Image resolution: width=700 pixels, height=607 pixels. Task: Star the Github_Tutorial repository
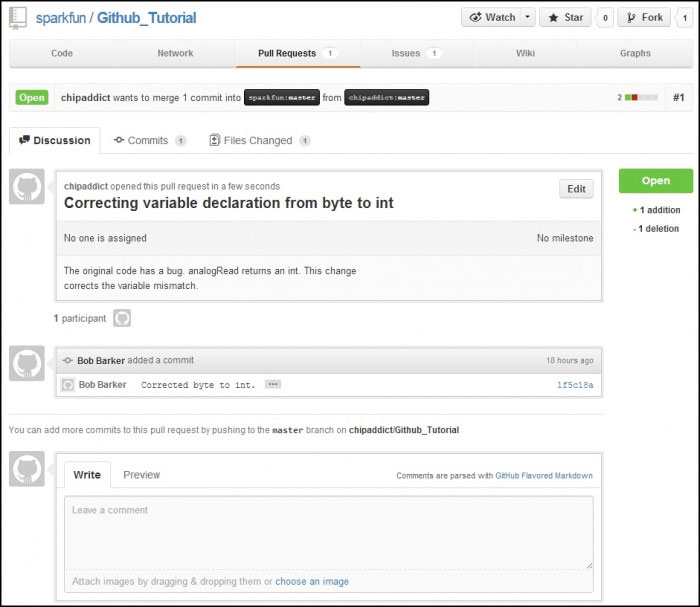tap(565, 17)
